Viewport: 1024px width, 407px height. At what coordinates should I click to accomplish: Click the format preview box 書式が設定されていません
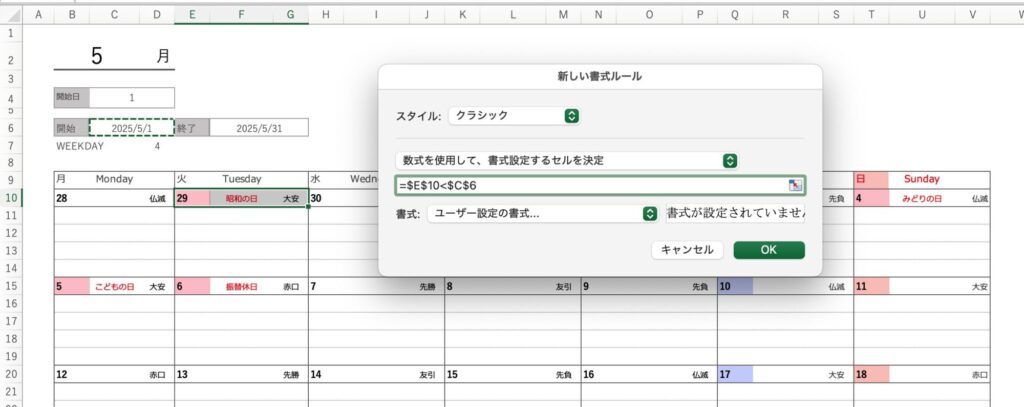[x=735, y=213]
